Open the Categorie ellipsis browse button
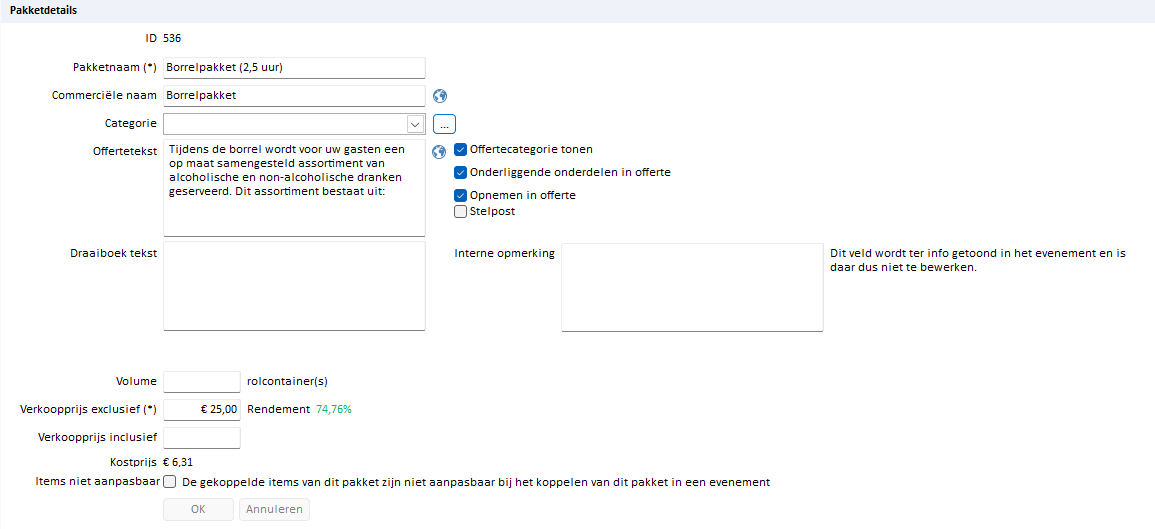This screenshot has height=529, width=1155. [x=444, y=124]
